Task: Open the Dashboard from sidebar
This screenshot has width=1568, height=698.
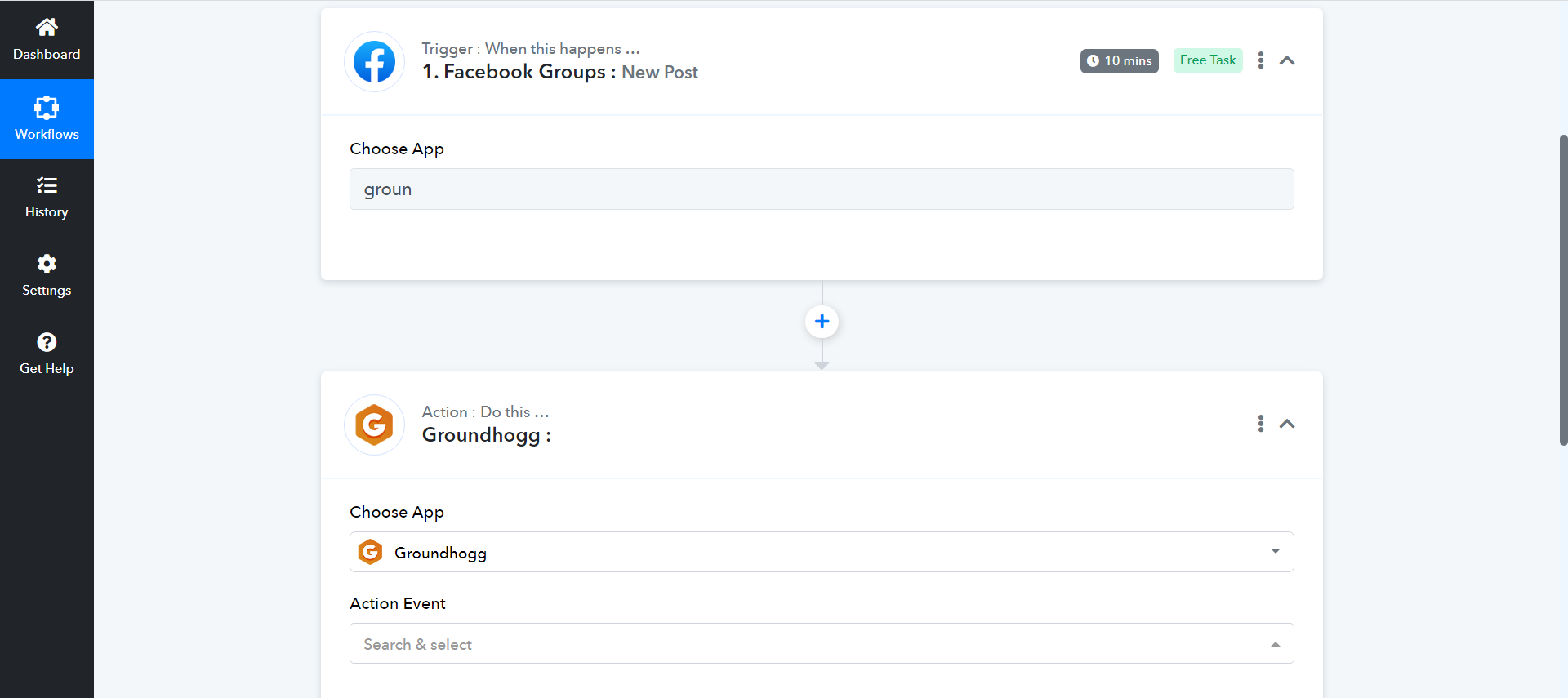Action: click(x=47, y=40)
